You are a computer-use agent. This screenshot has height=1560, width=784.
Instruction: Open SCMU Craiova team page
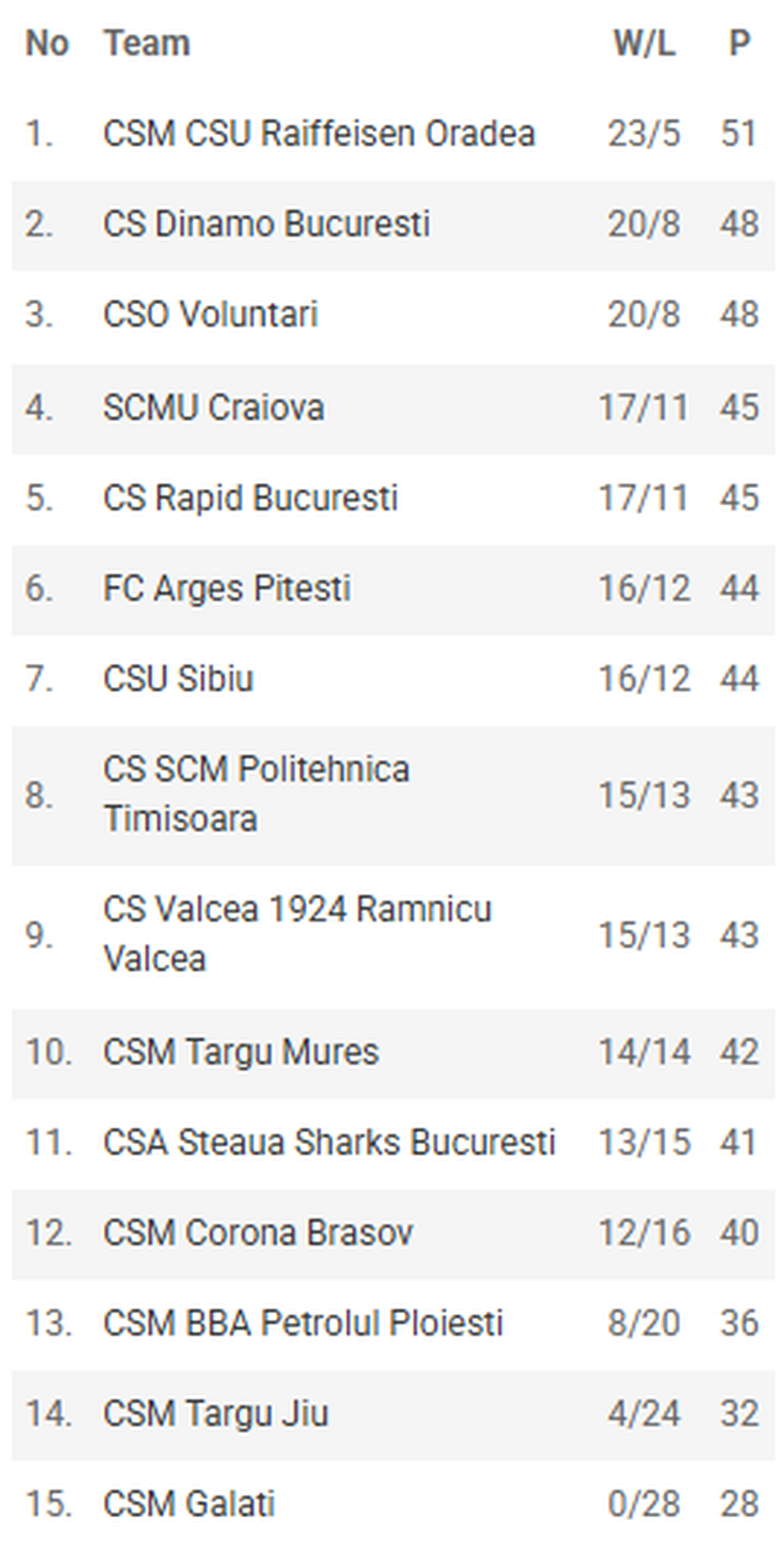(x=213, y=407)
